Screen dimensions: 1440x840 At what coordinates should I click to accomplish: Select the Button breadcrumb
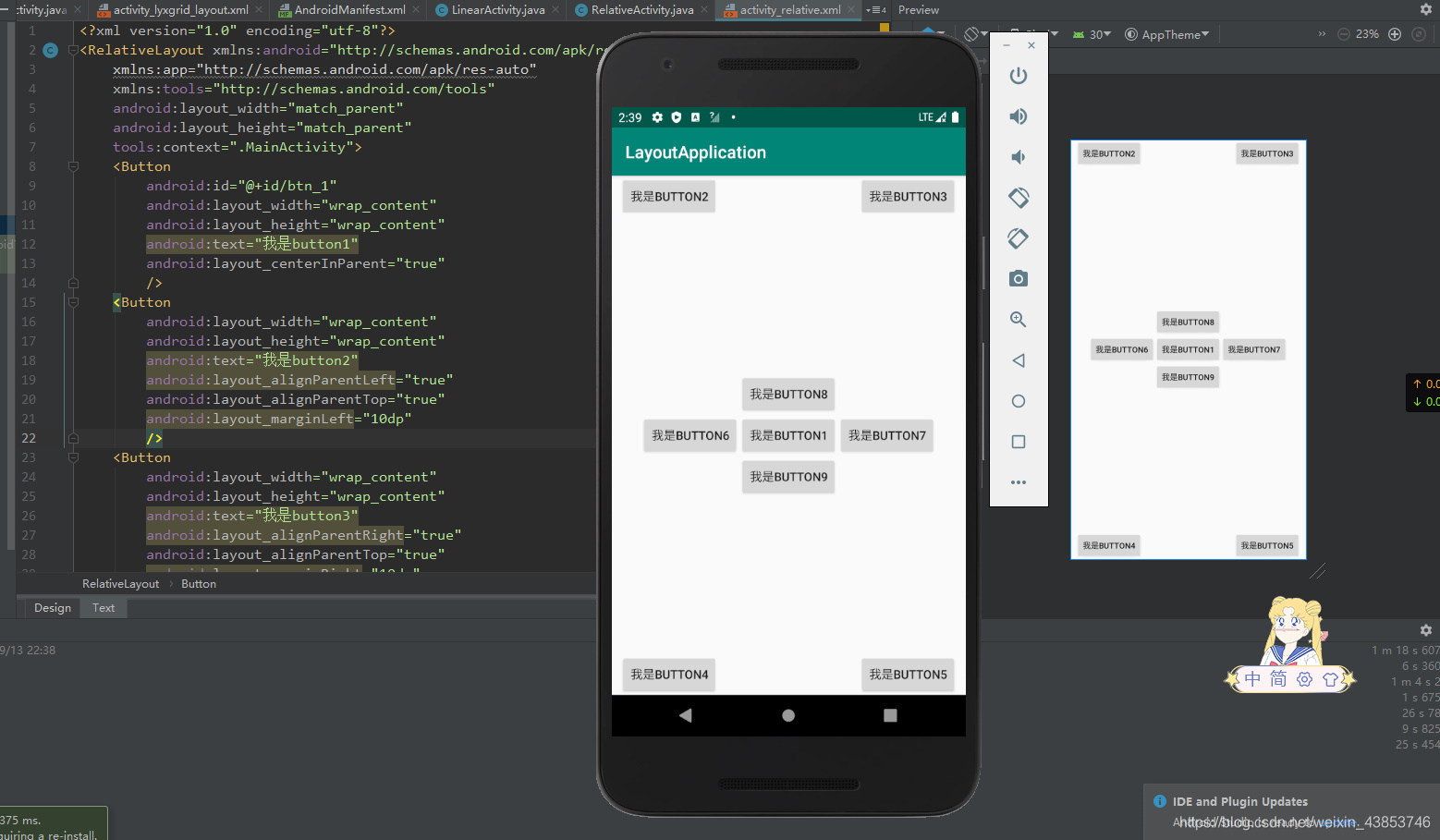point(199,584)
